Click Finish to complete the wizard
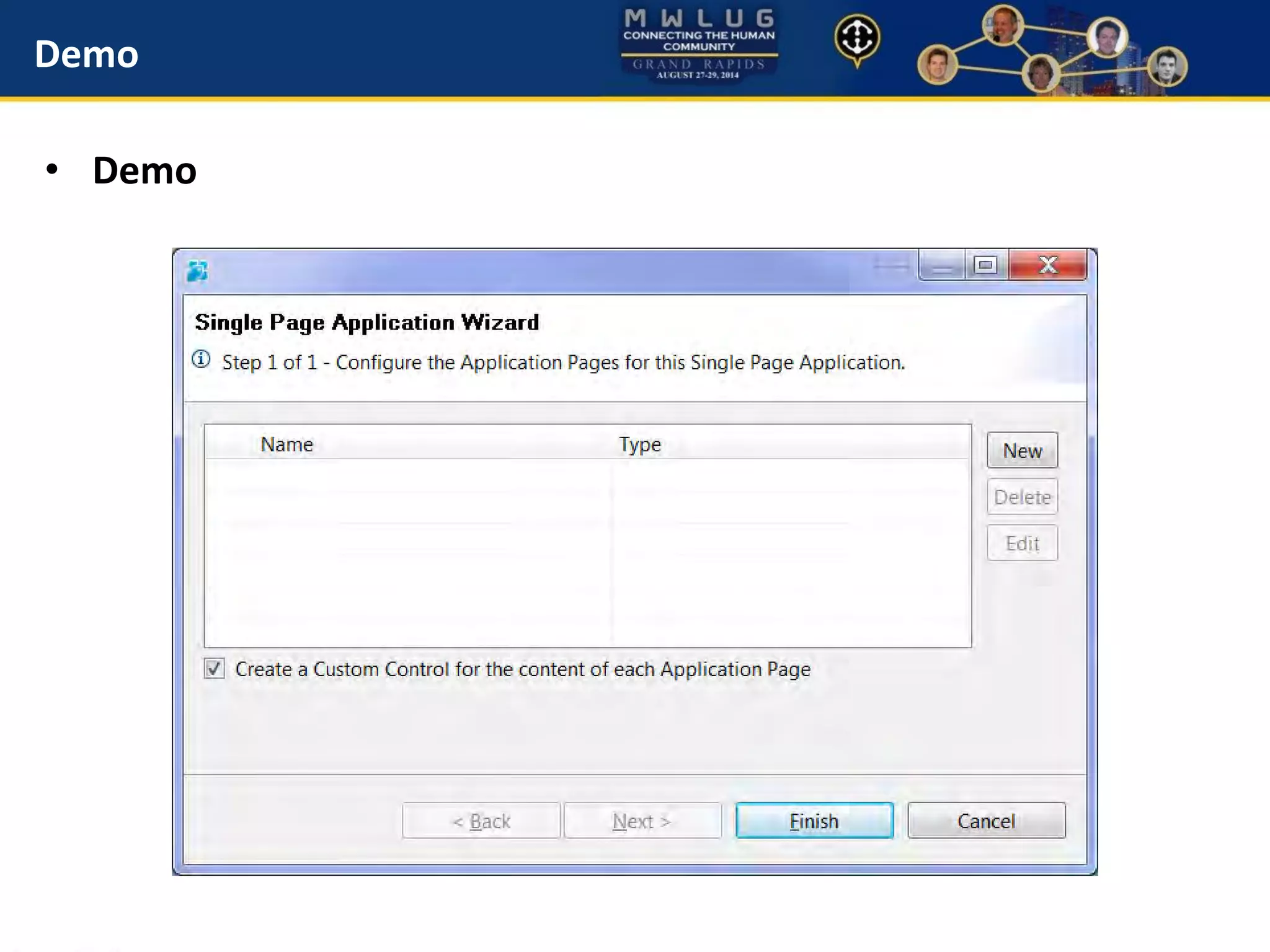Screen dimensions: 1270x952 pos(814,821)
